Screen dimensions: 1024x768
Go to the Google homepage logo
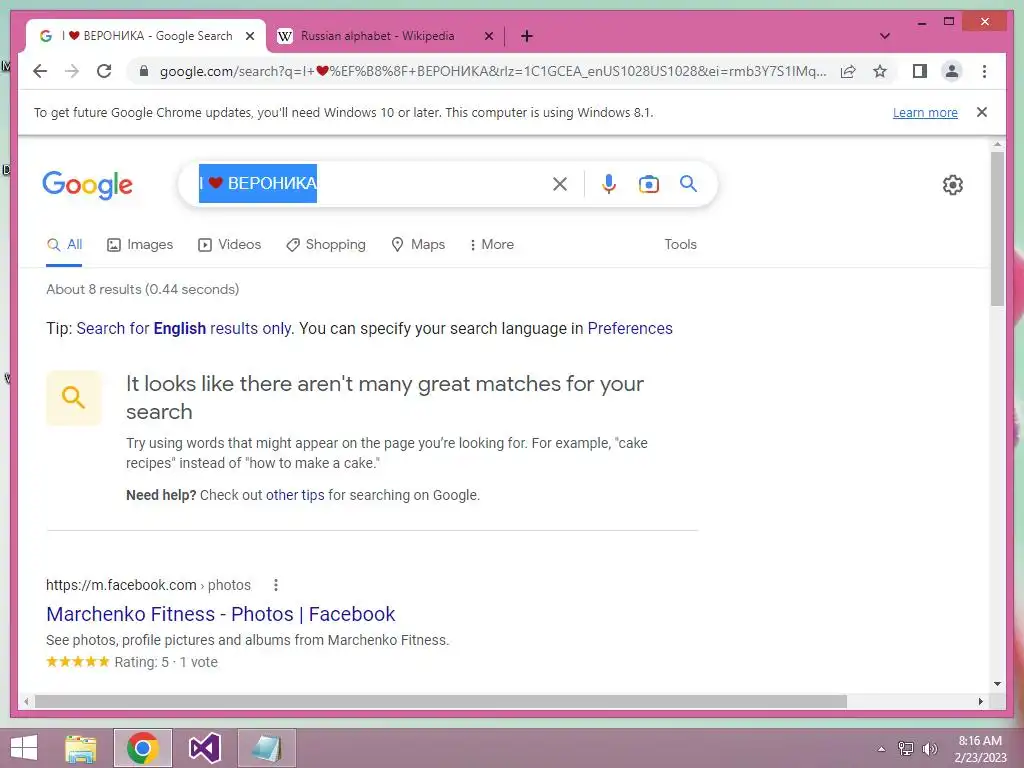88,185
